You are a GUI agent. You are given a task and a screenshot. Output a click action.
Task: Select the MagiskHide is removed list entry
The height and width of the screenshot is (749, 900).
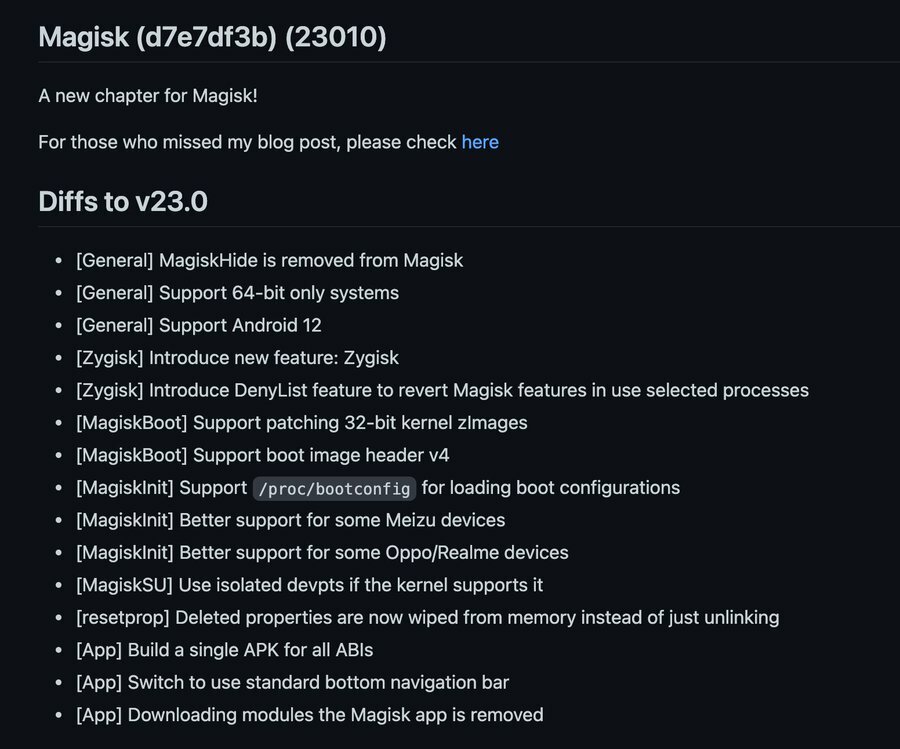coord(269,260)
